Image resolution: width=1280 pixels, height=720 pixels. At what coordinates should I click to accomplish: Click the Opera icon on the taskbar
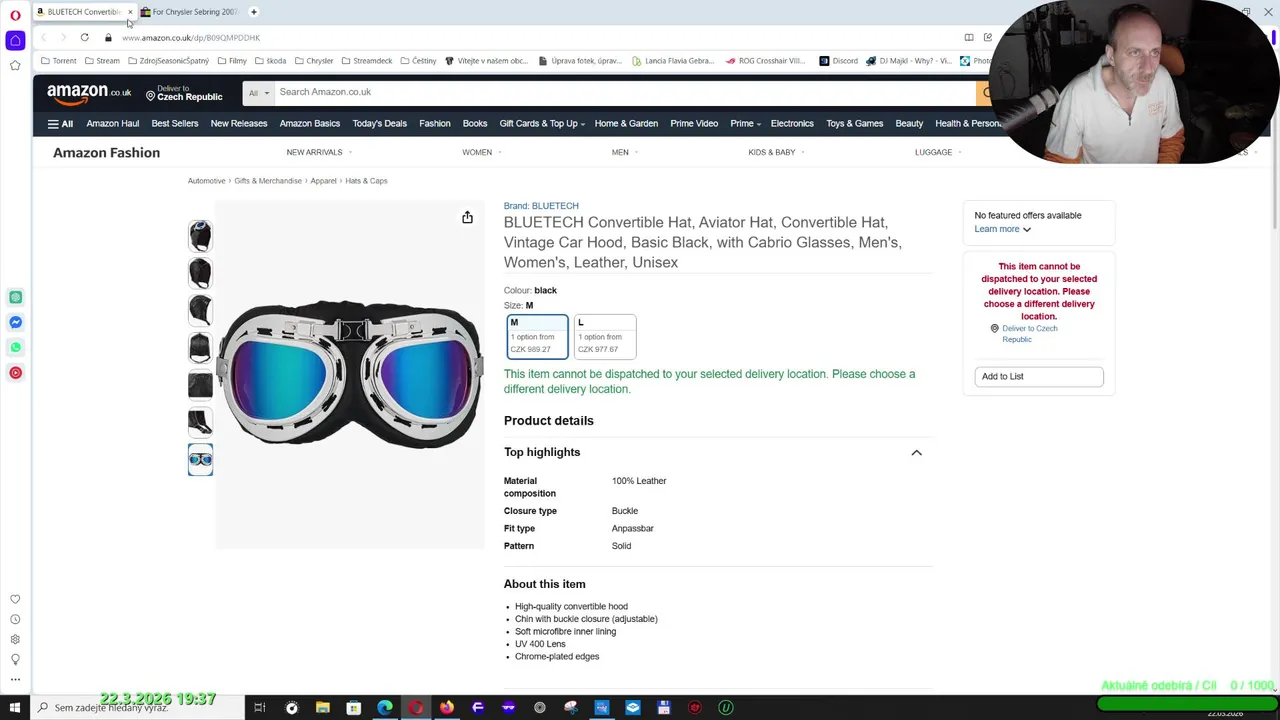point(415,707)
